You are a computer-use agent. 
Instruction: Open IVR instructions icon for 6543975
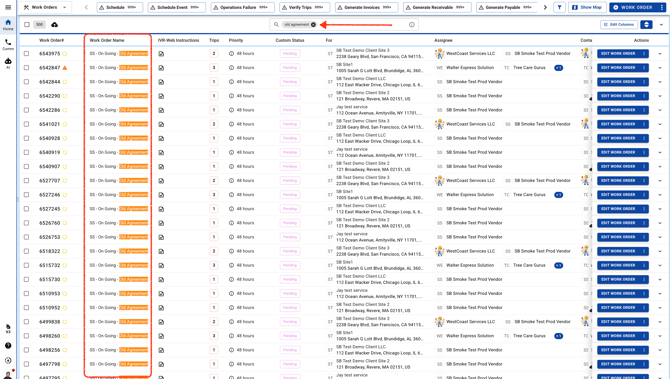point(161,54)
